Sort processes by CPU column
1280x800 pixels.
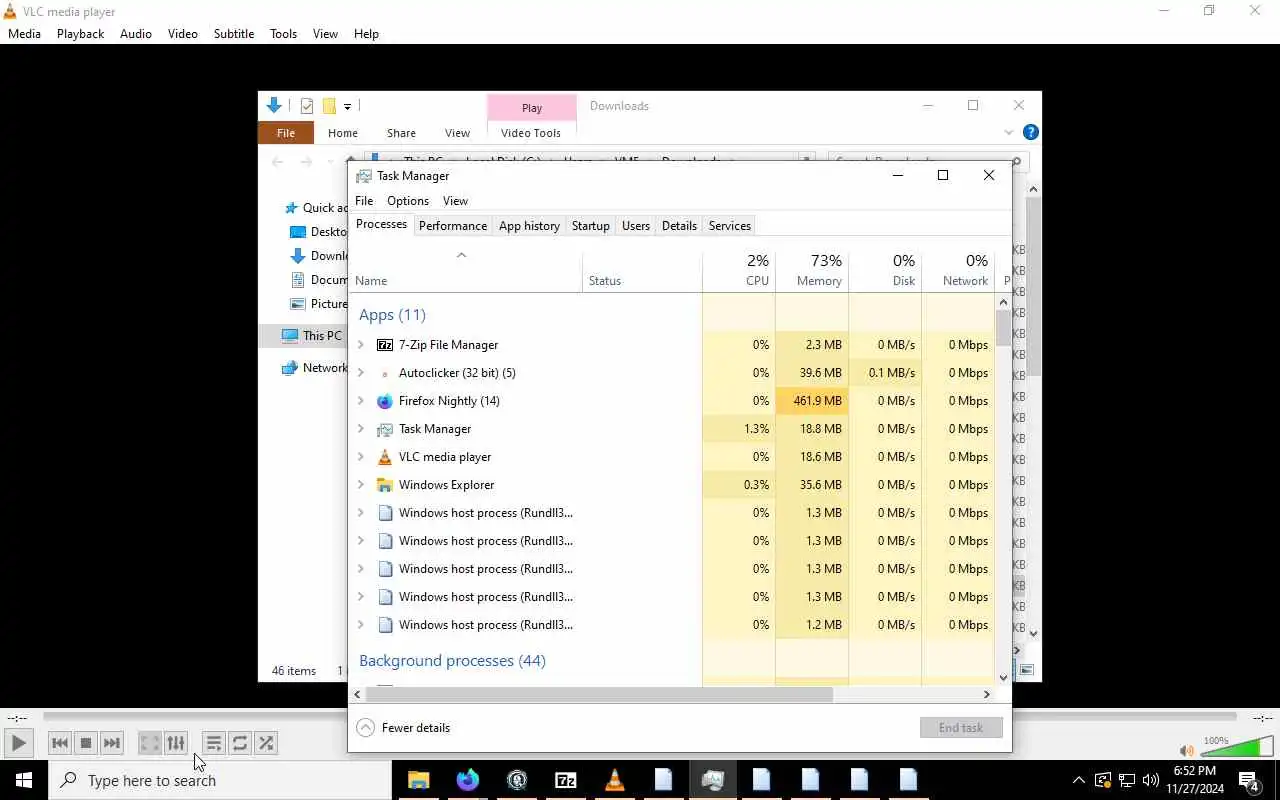739,270
